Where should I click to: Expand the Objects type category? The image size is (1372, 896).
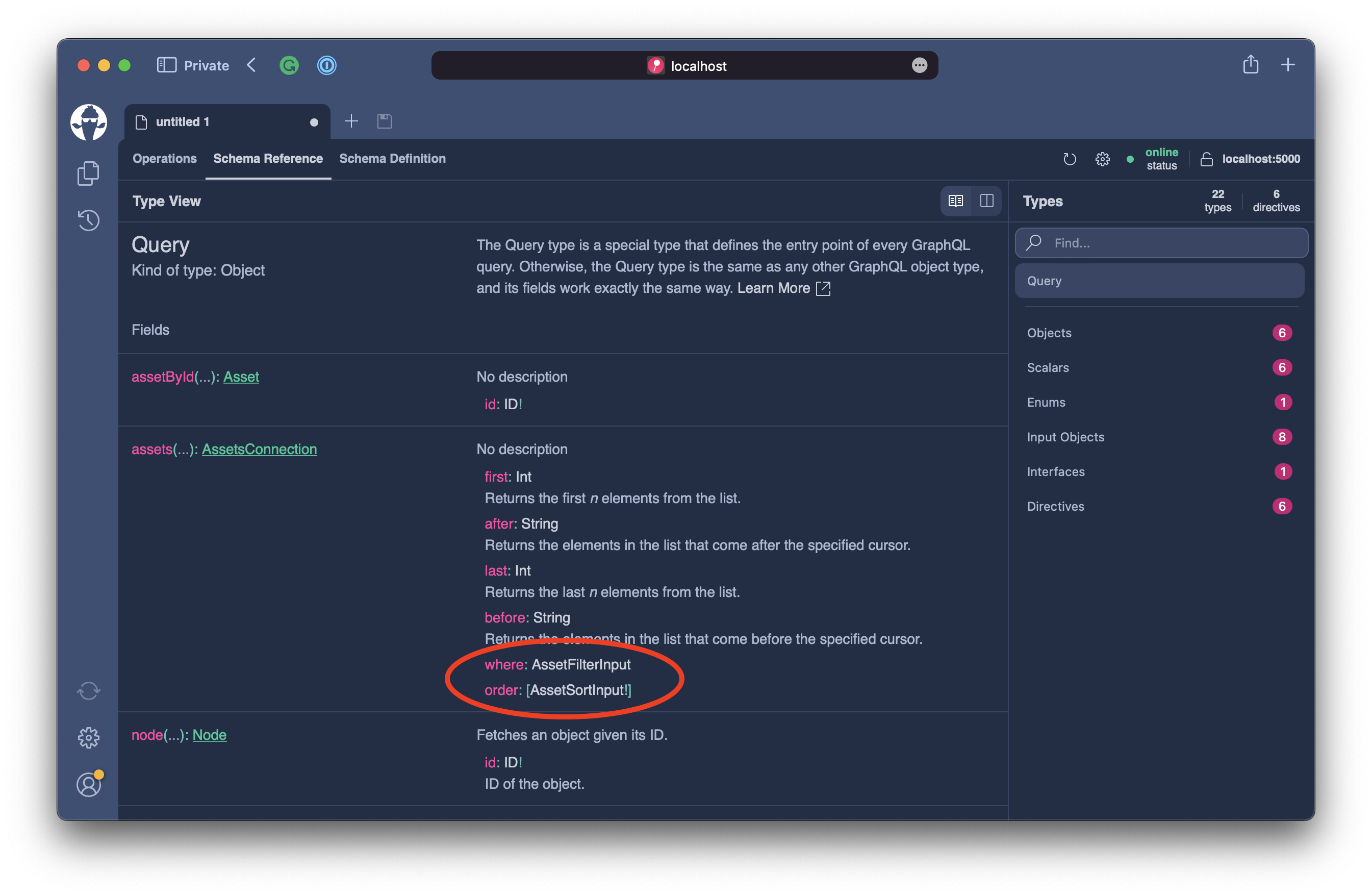[1050, 333]
